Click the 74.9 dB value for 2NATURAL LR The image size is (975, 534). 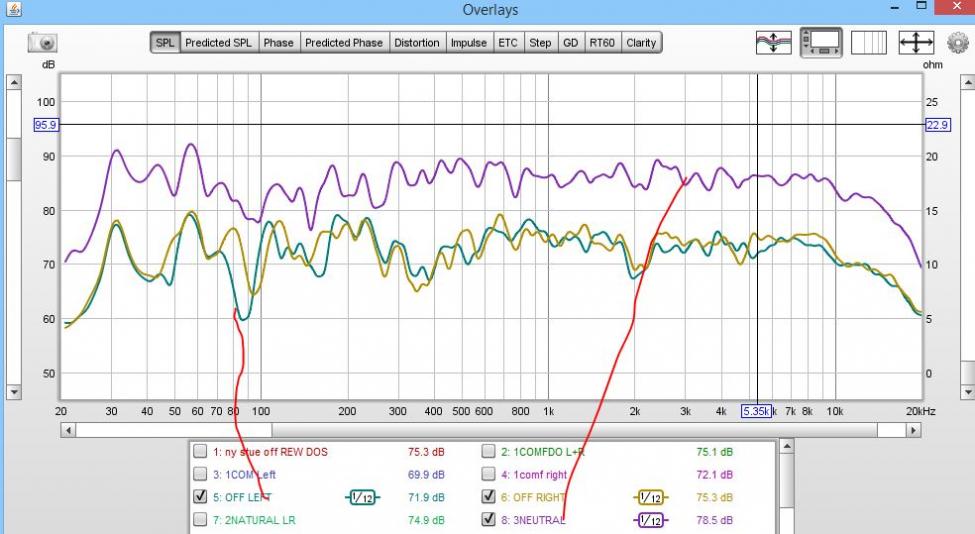426,520
